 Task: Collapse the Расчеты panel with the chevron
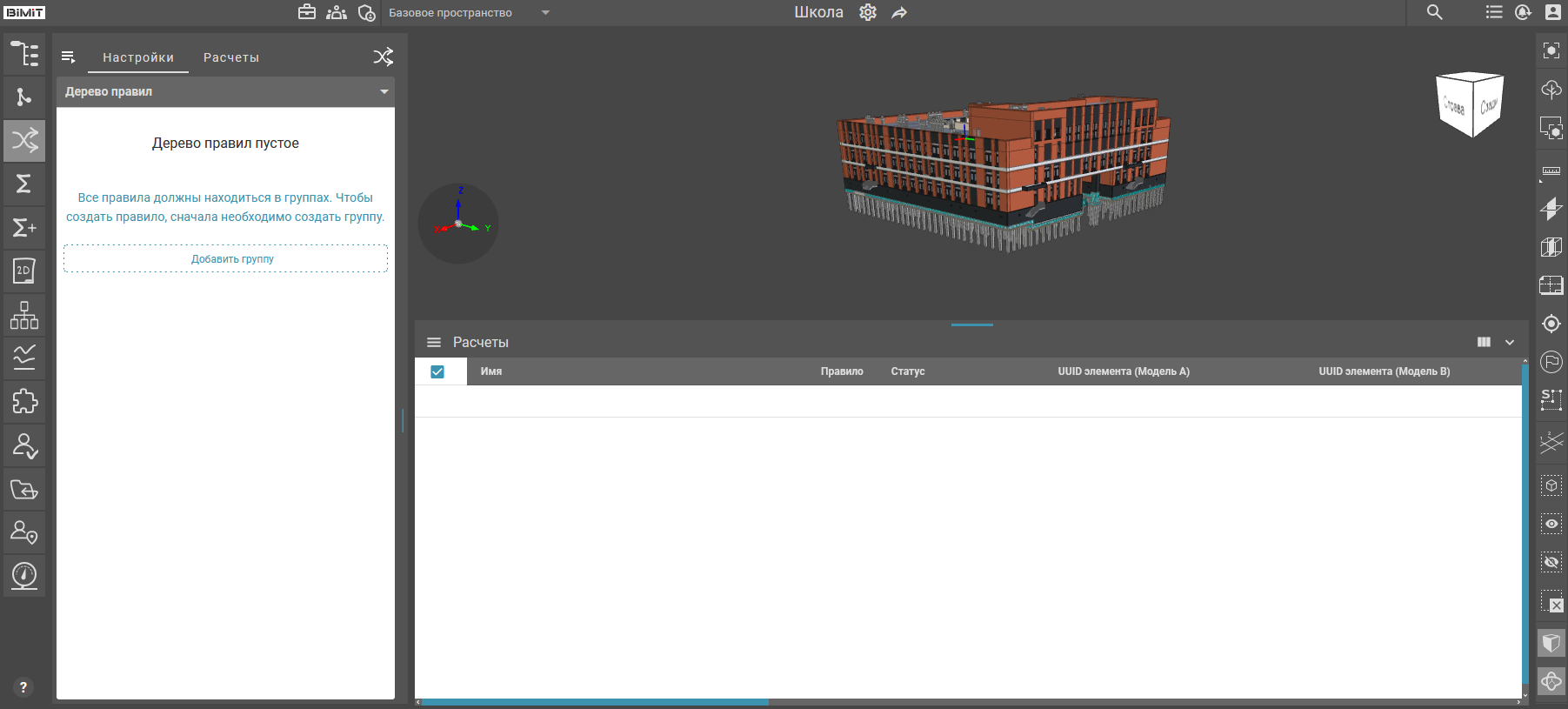1510,343
